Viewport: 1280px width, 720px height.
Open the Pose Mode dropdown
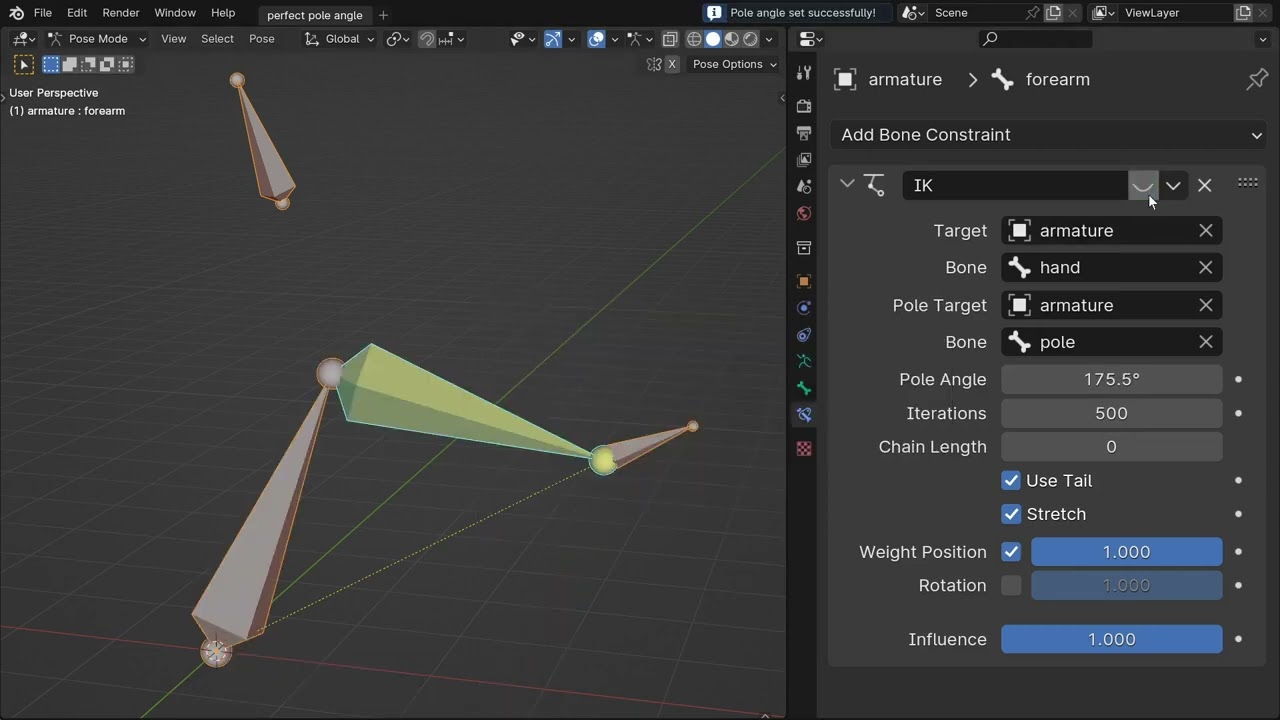(x=97, y=39)
